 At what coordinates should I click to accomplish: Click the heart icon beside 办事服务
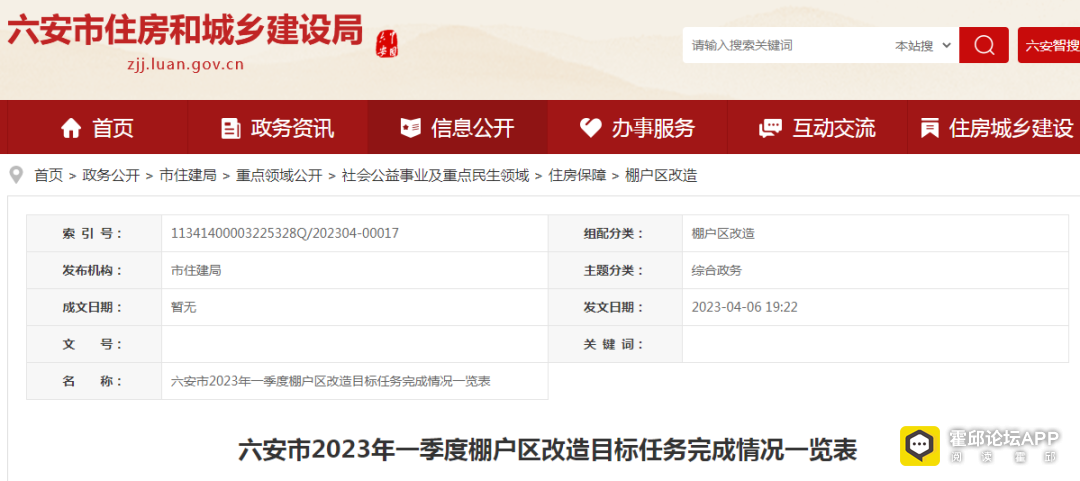tap(591, 128)
